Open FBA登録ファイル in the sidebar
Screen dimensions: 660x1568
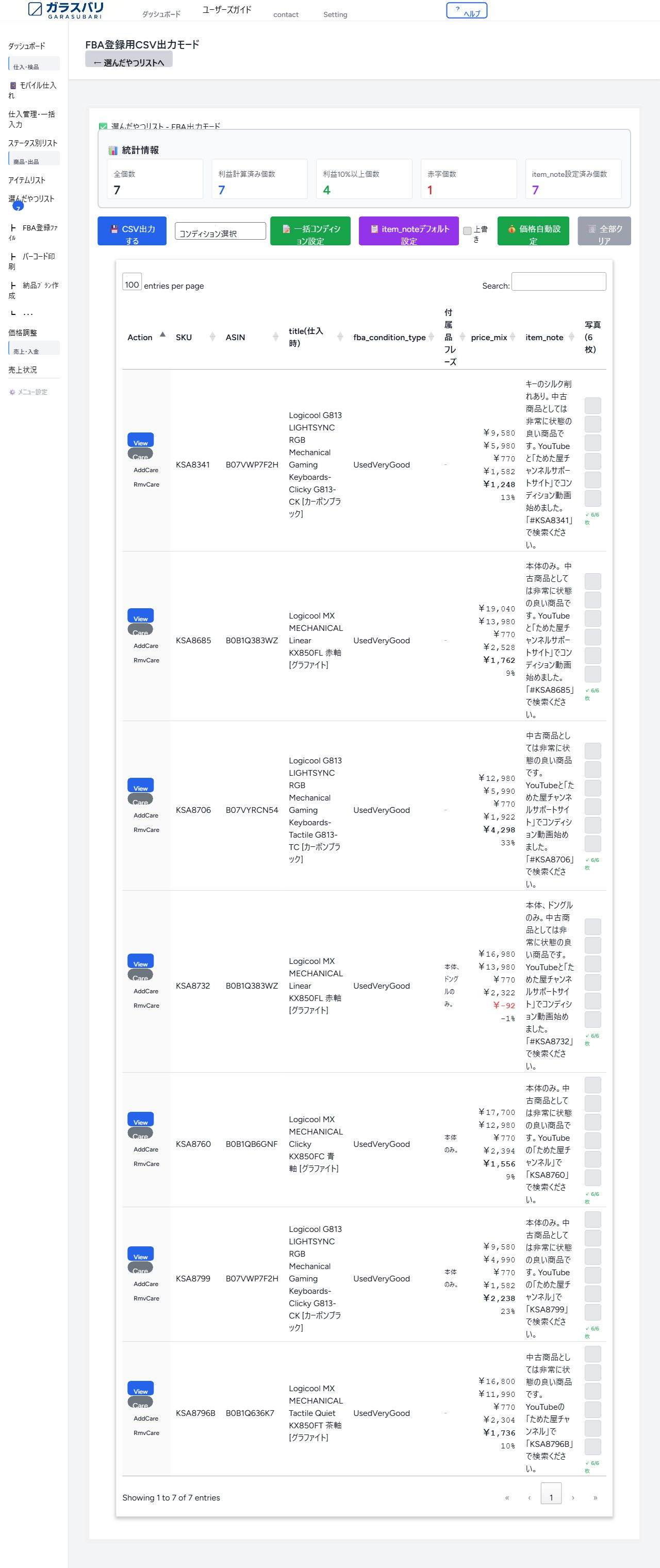(34, 232)
